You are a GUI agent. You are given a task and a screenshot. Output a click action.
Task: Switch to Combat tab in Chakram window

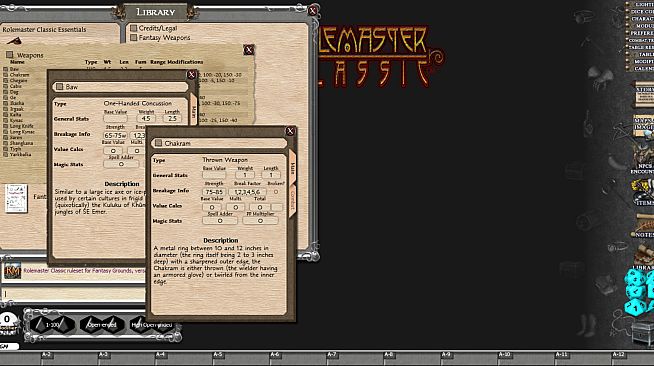pos(292,201)
